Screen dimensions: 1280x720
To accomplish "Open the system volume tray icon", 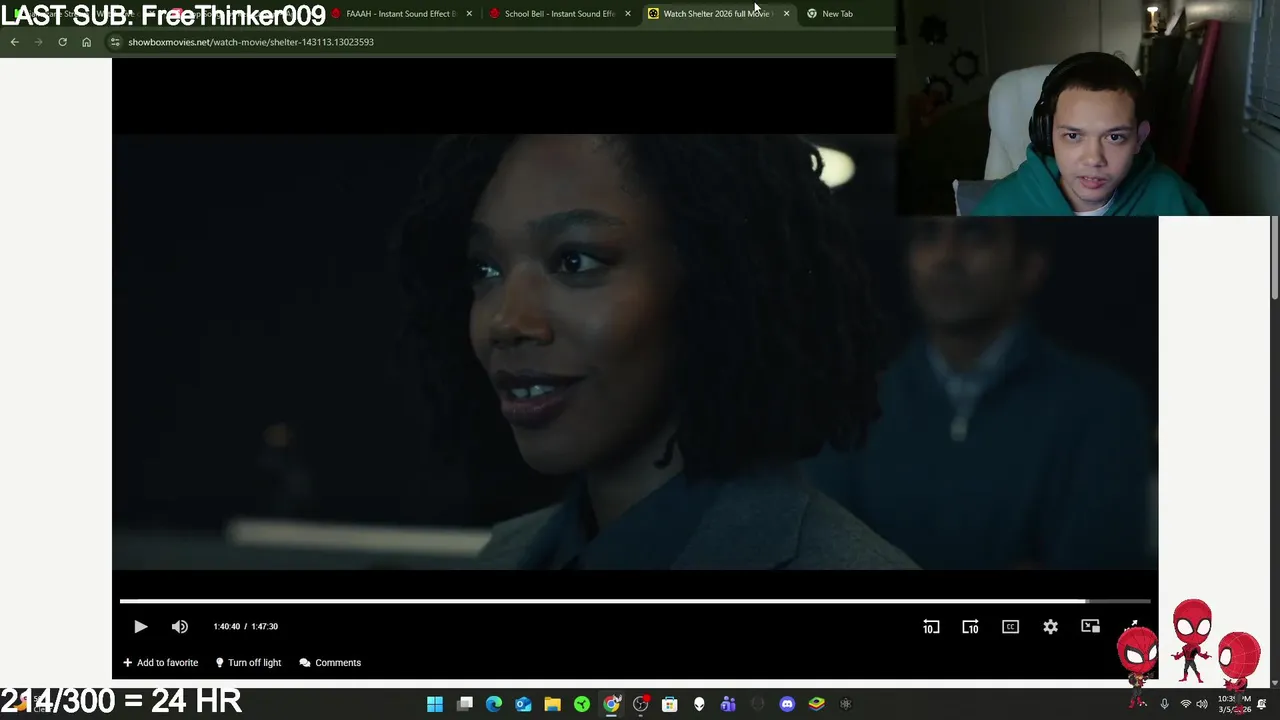I will pos(1202,704).
